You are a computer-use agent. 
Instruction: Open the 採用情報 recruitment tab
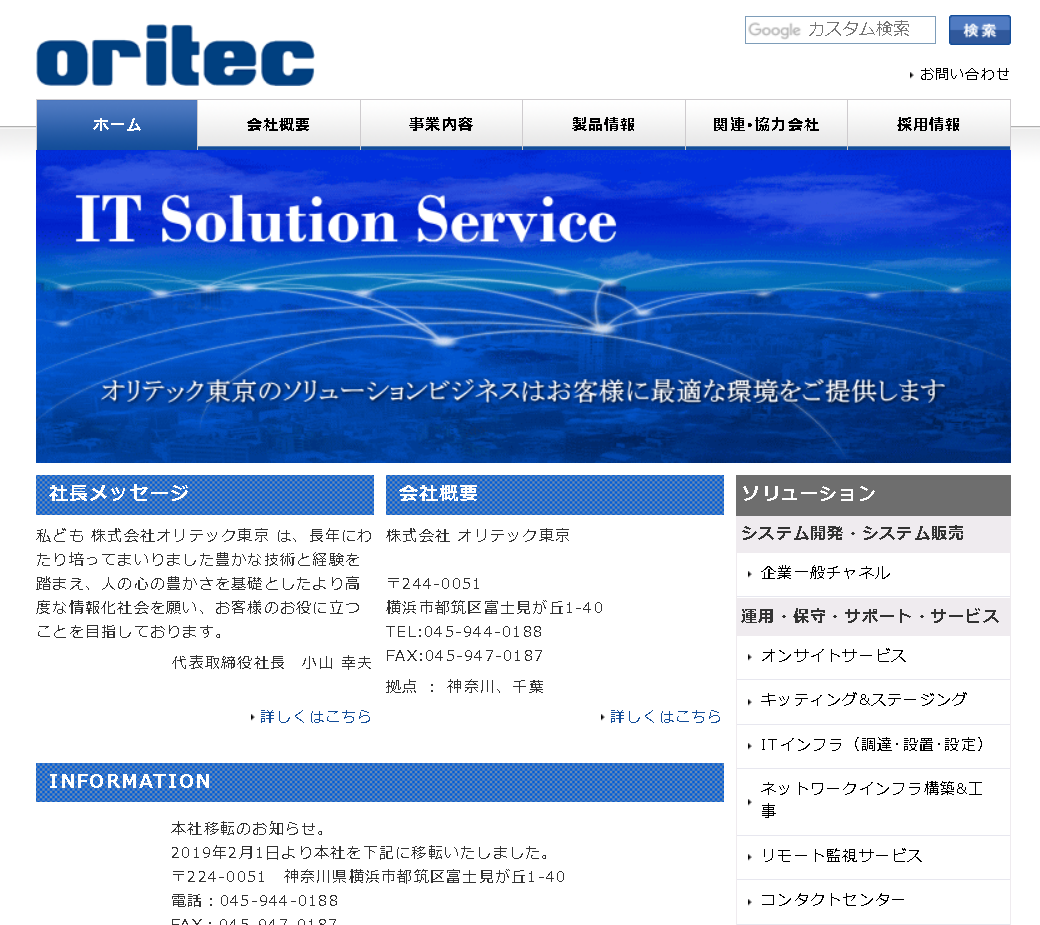[x=929, y=125]
